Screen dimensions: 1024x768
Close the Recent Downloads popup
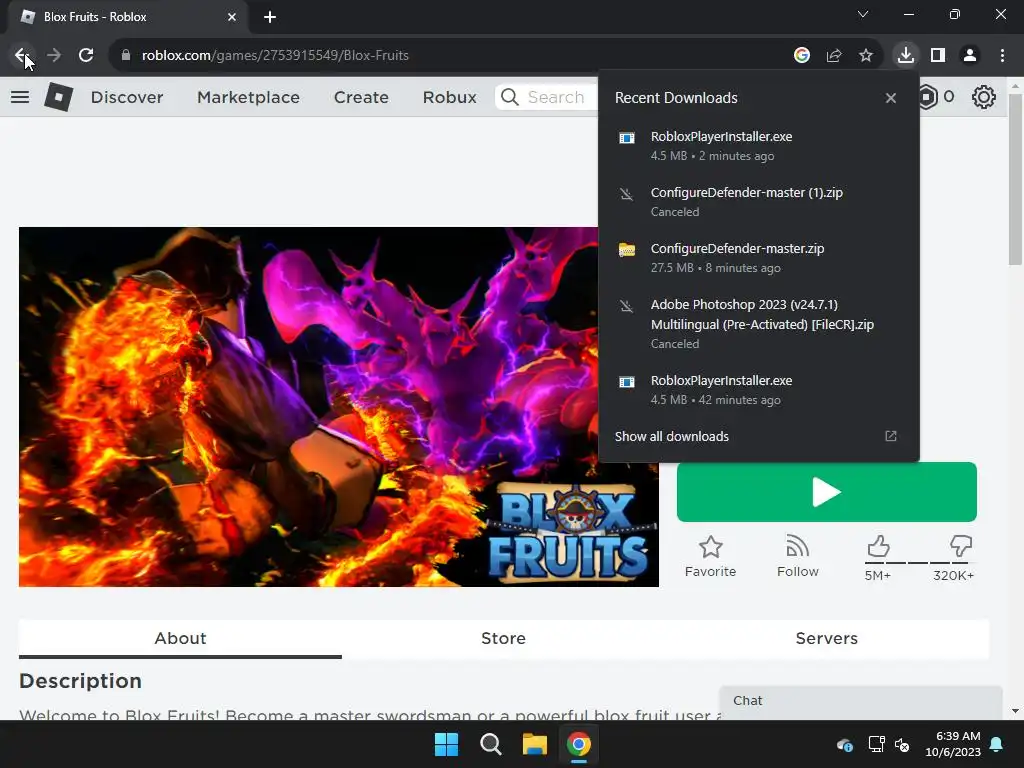pyautogui.click(x=891, y=98)
